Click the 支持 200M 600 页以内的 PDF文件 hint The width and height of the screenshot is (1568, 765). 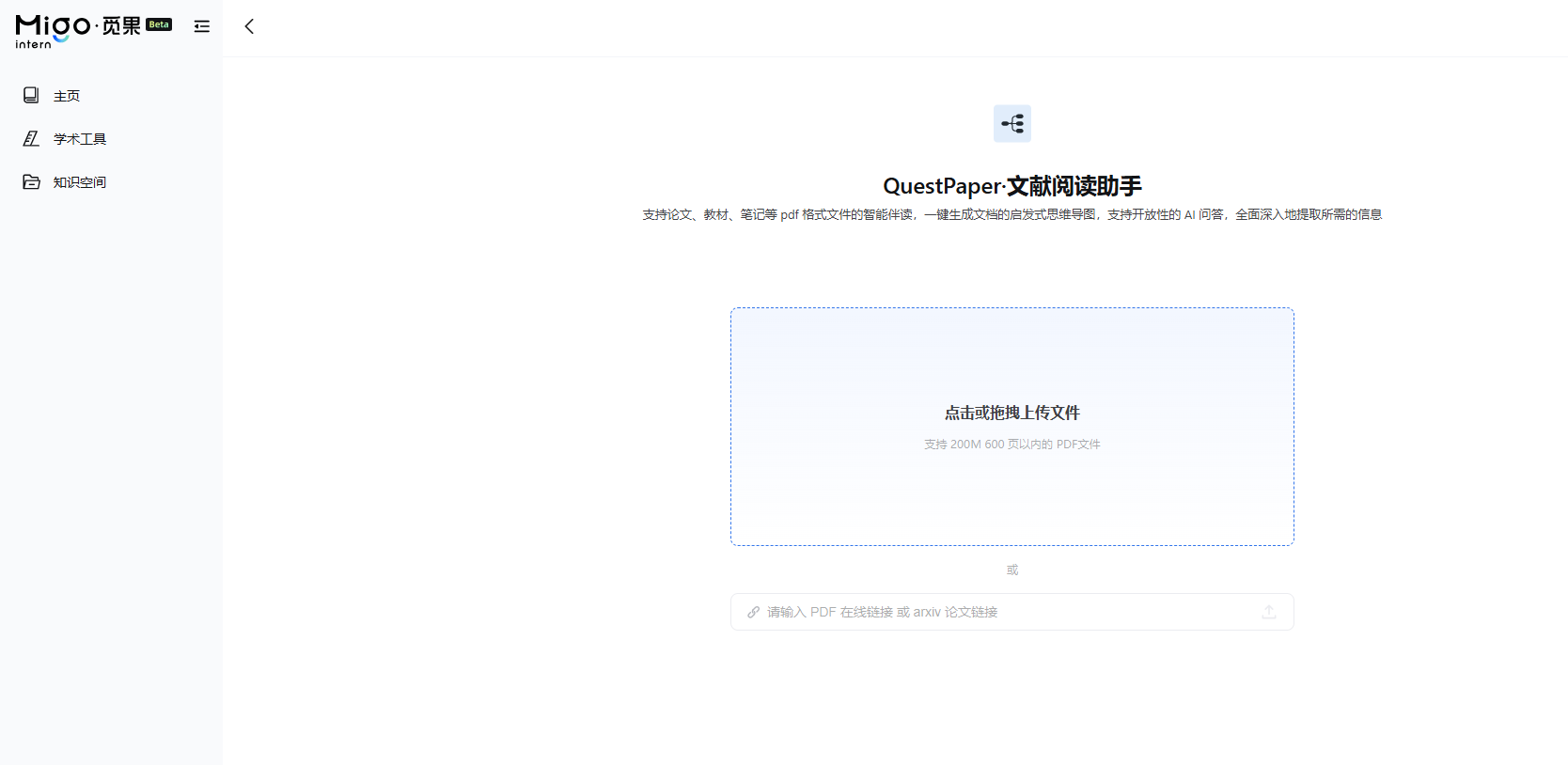click(x=1012, y=445)
